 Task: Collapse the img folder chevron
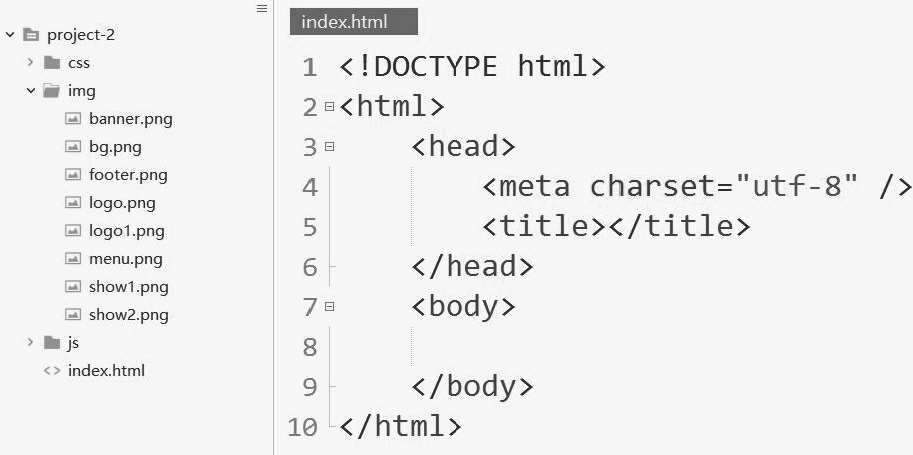coord(31,91)
